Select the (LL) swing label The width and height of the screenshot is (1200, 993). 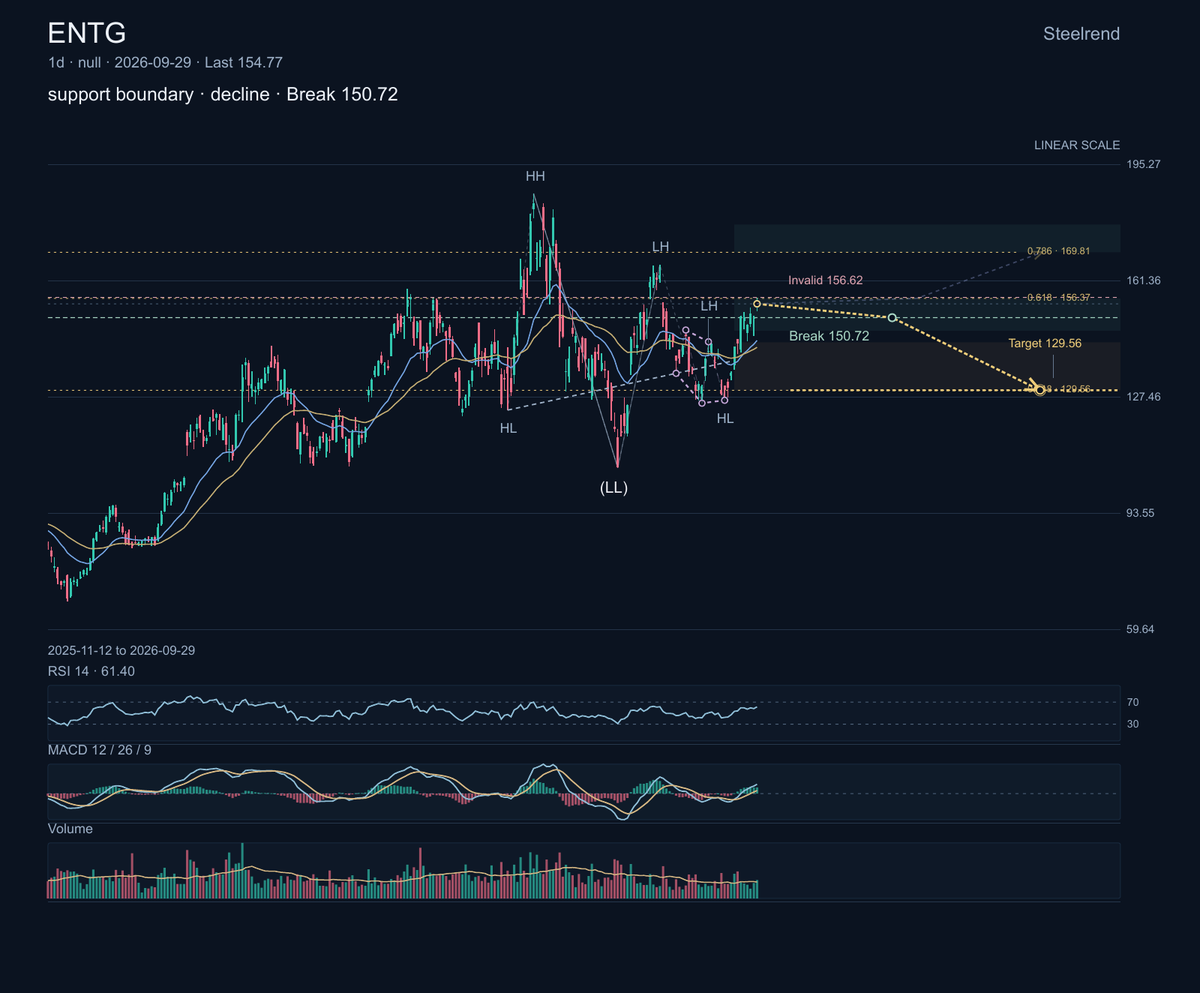(x=613, y=487)
